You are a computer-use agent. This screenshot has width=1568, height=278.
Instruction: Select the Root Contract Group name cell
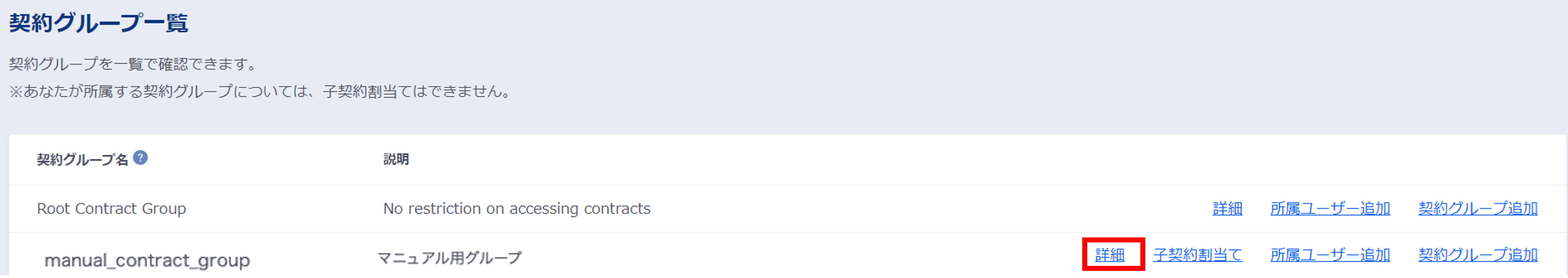(x=112, y=209)
